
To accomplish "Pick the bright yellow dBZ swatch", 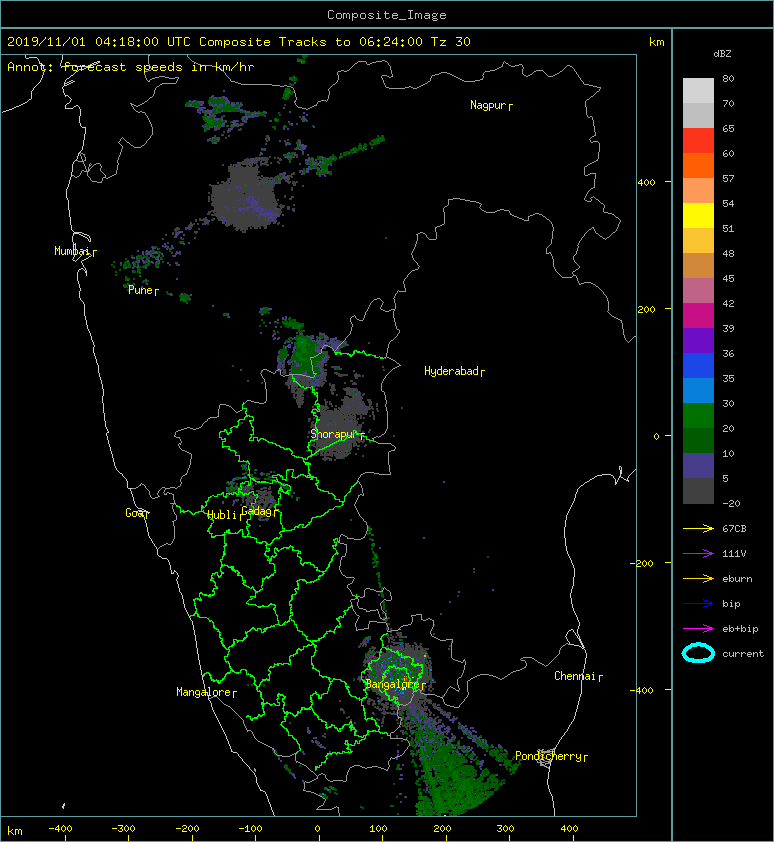I will click(x=698, y=216).
